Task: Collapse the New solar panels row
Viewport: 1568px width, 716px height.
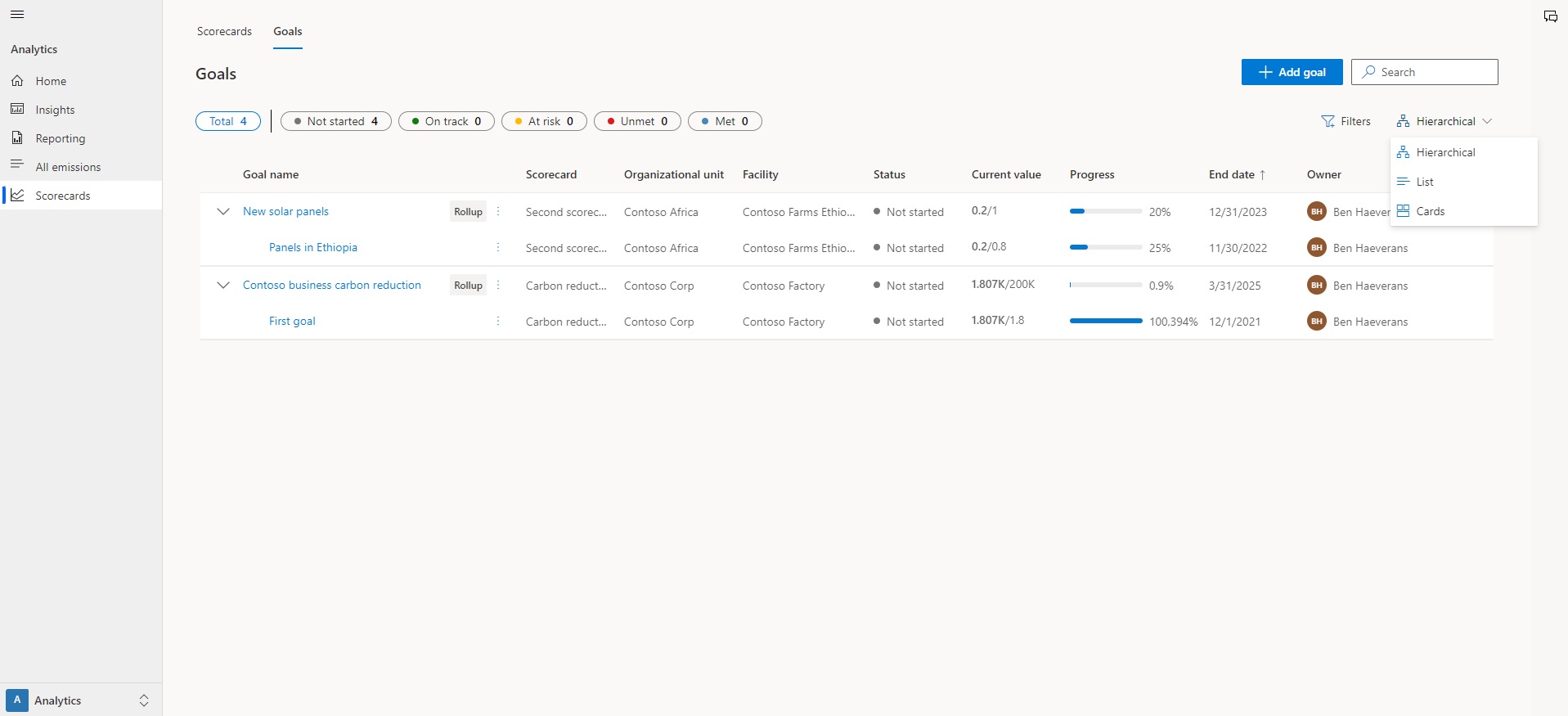Action: coord(222,211)
